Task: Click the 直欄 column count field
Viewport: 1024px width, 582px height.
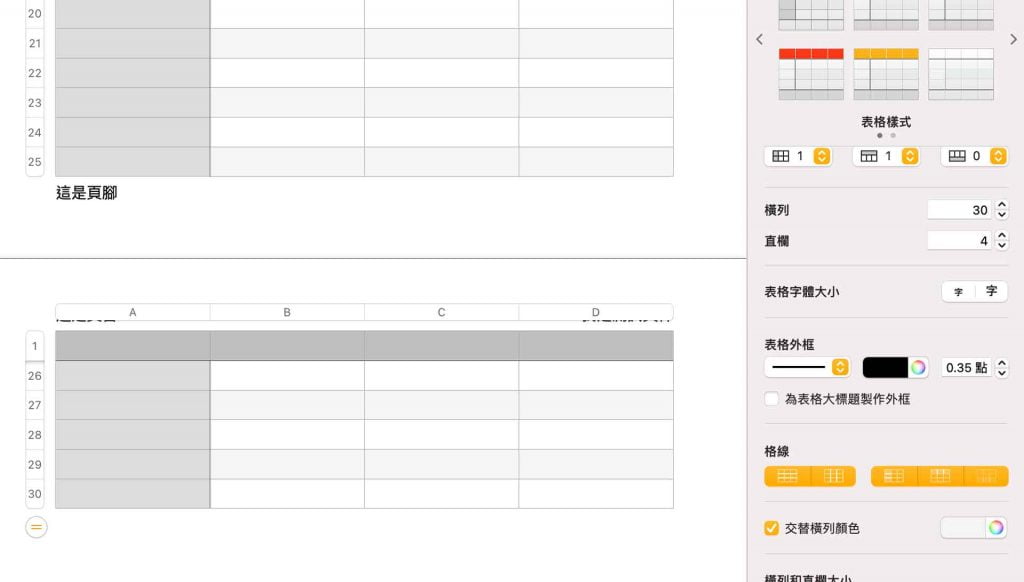Action: pyautogui.click(x=959, y=240)
